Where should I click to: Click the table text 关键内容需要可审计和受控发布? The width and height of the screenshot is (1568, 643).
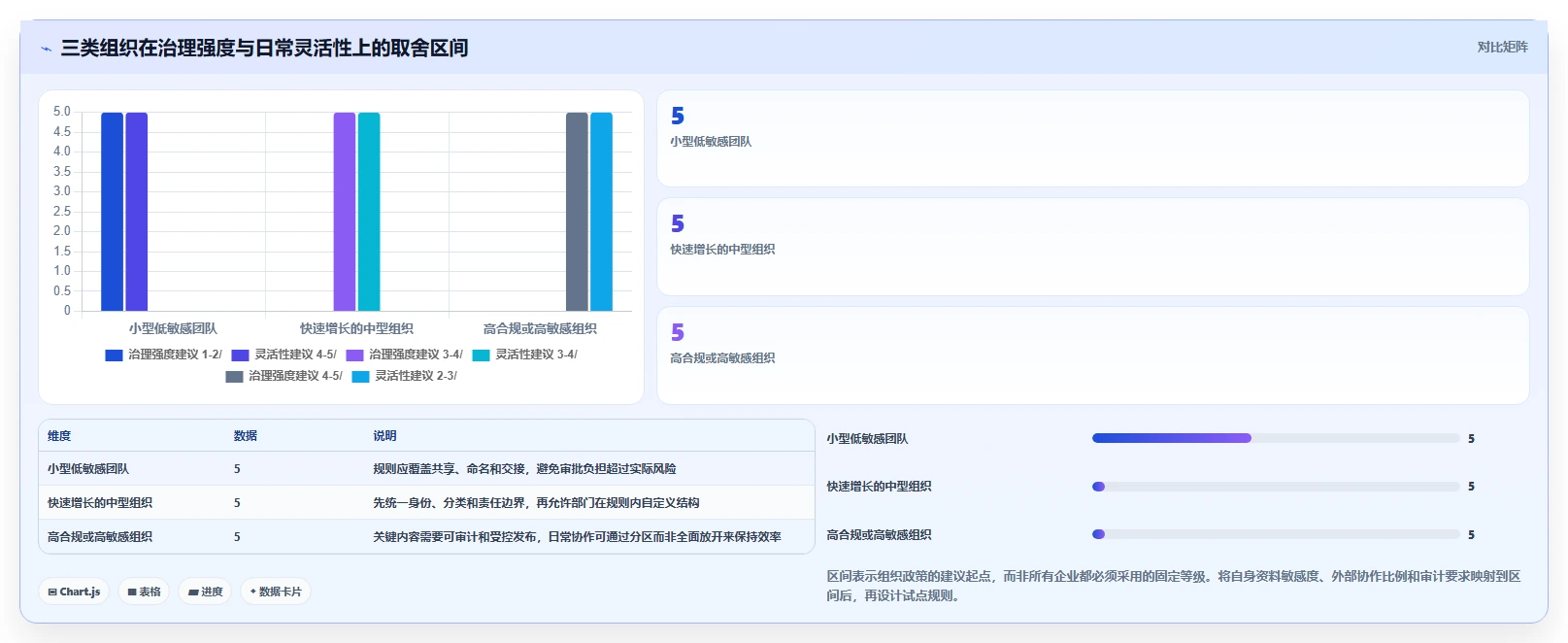(x=455, y=537)
